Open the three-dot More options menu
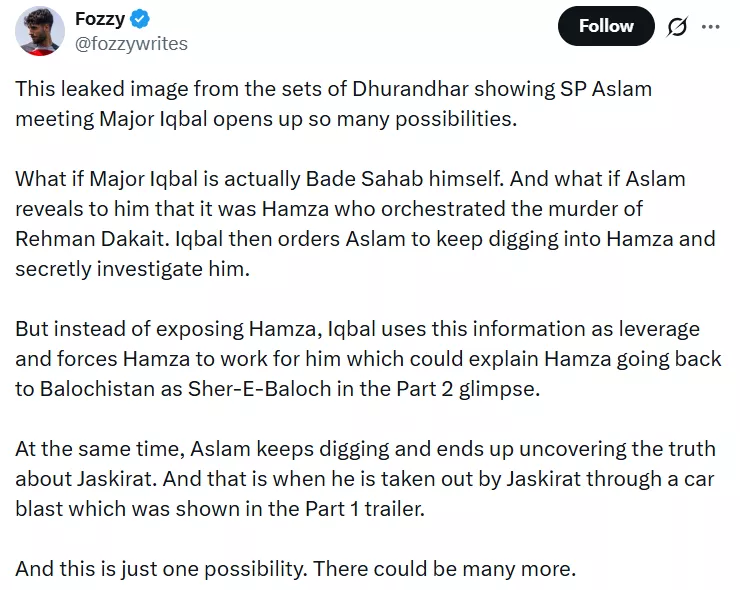This screenshot has width=740, height=590. point(711,27)
